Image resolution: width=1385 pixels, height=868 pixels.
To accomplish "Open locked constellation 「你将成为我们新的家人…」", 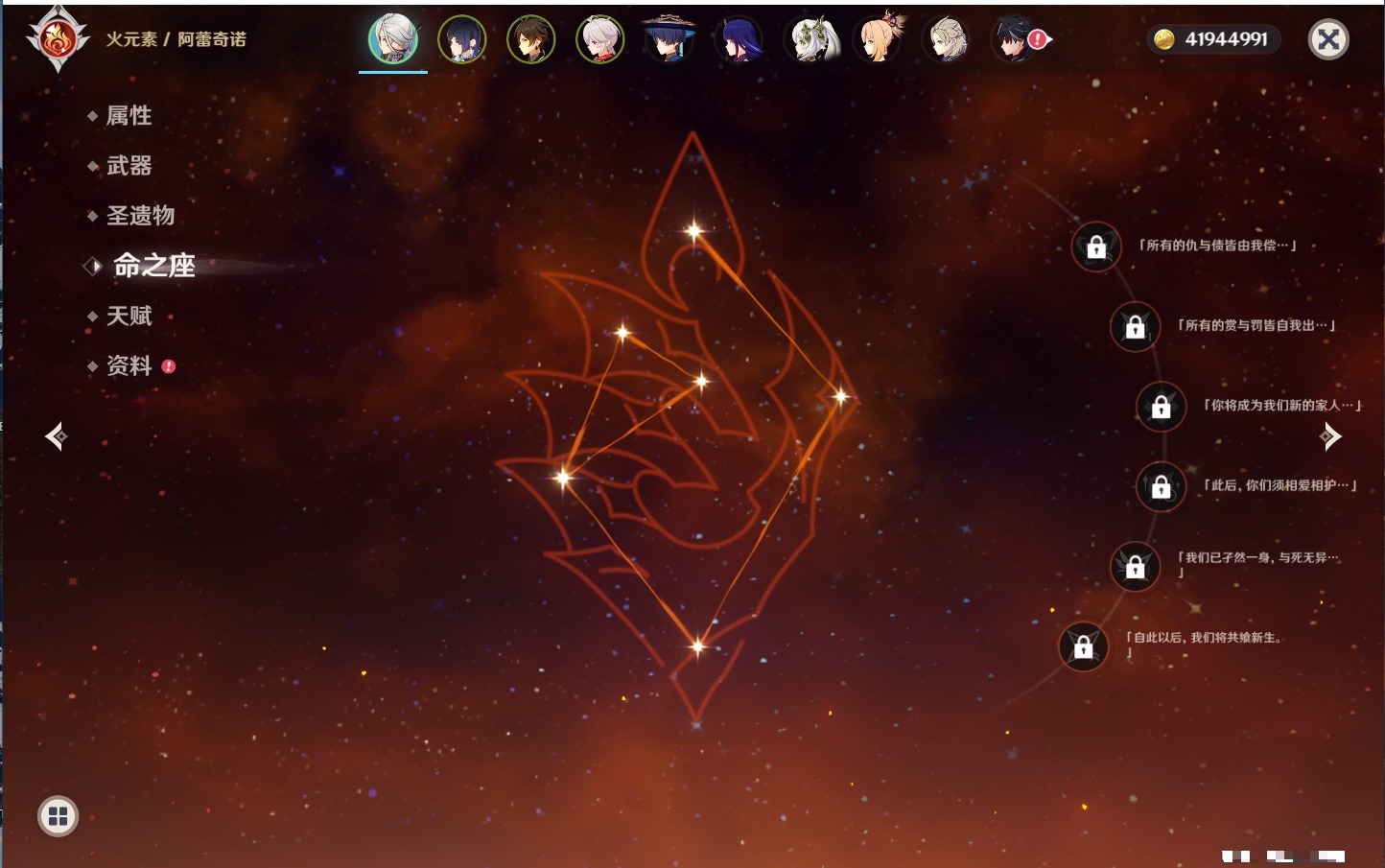I will (x=1161, y=407).
